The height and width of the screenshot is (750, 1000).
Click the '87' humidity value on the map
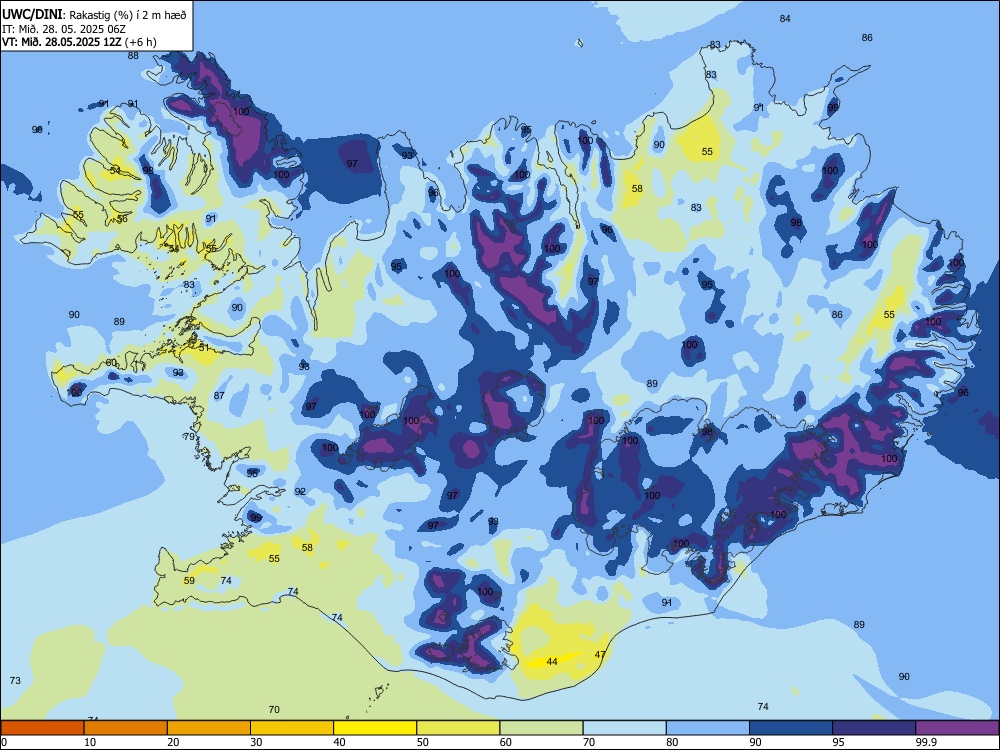coord(219,395)
